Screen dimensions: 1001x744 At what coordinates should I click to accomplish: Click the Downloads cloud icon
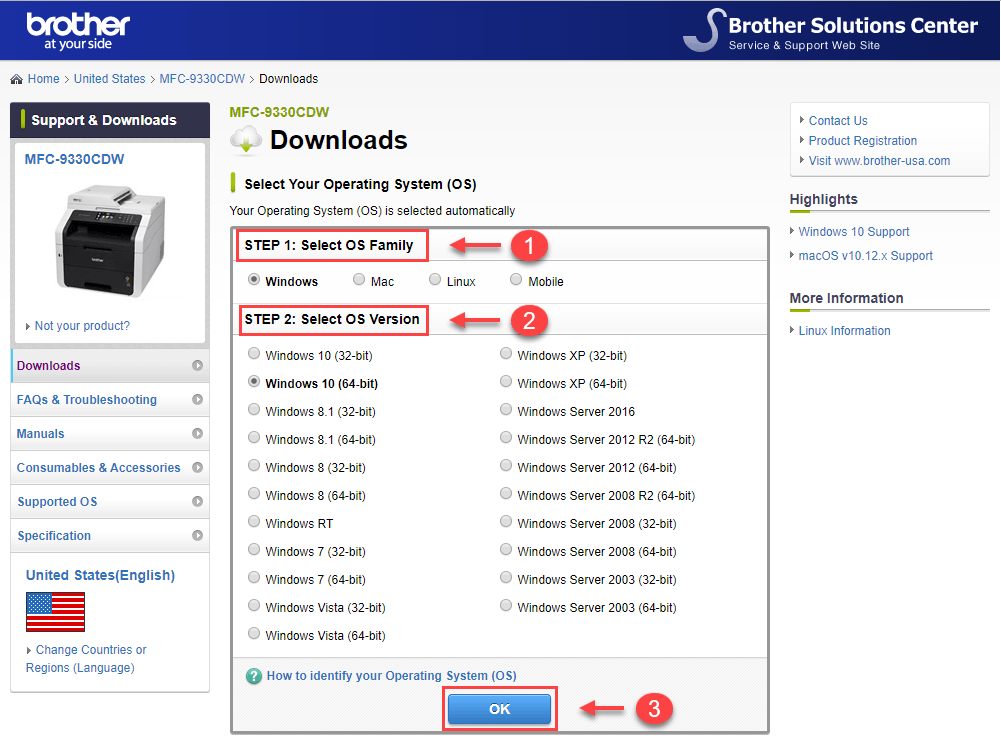coord(246,141)
